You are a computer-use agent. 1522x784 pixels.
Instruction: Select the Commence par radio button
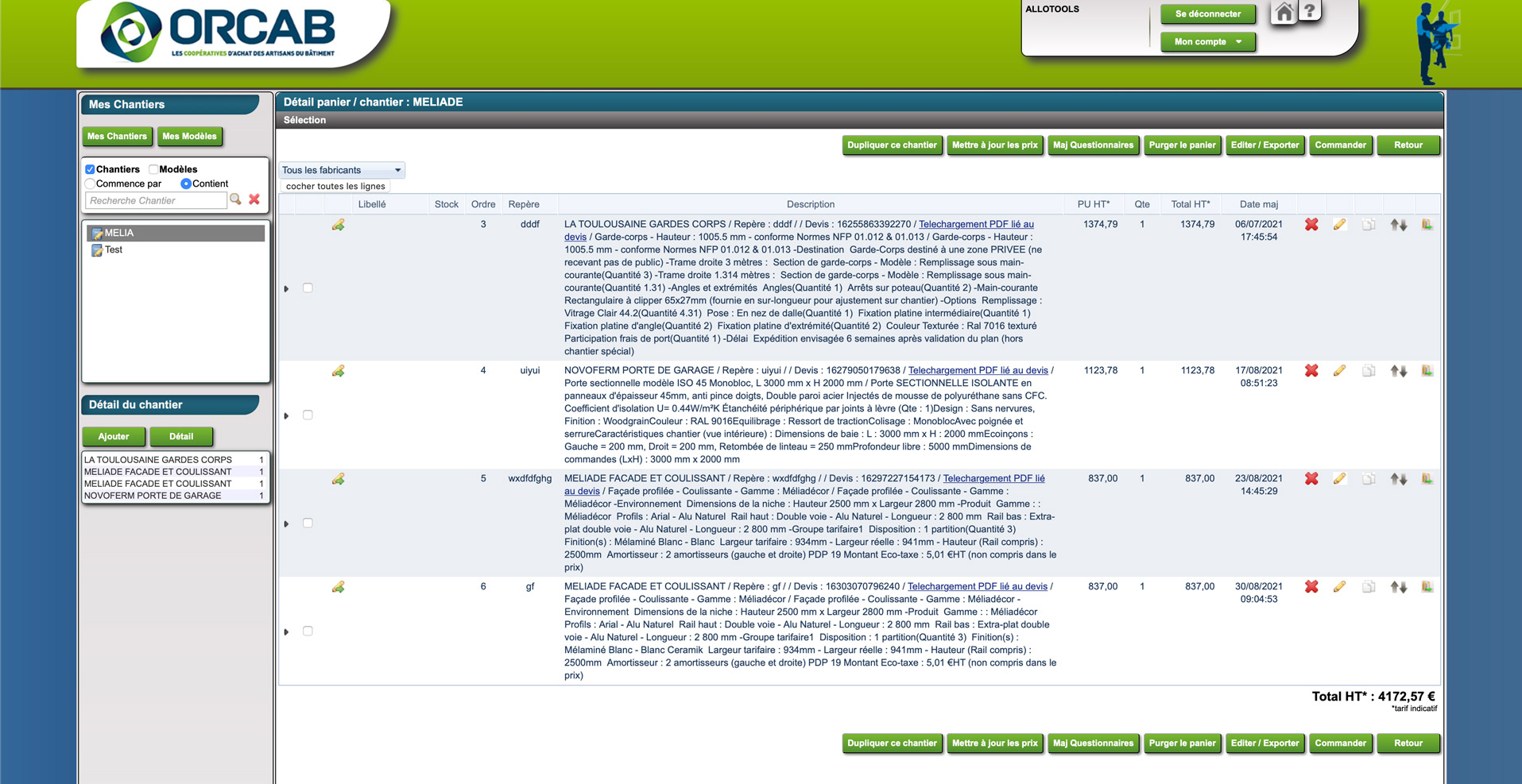pyautogui.click(x=90, y=183)
